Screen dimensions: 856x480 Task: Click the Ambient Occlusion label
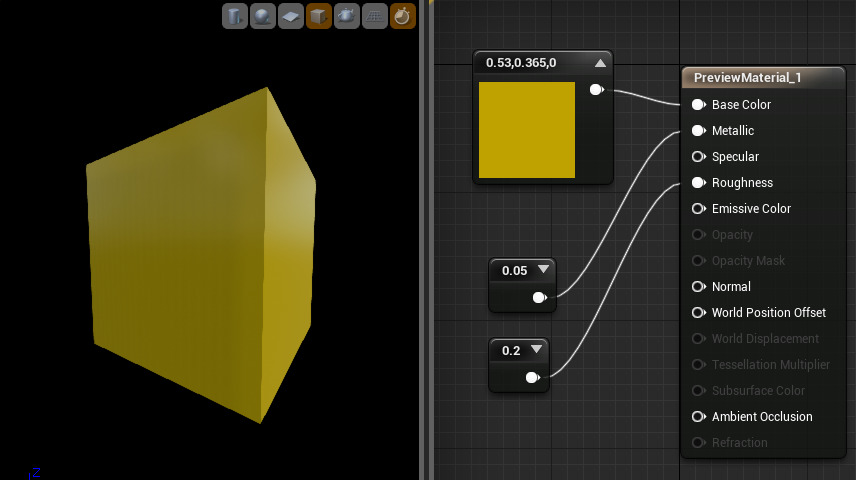click(x=762, y=417)
